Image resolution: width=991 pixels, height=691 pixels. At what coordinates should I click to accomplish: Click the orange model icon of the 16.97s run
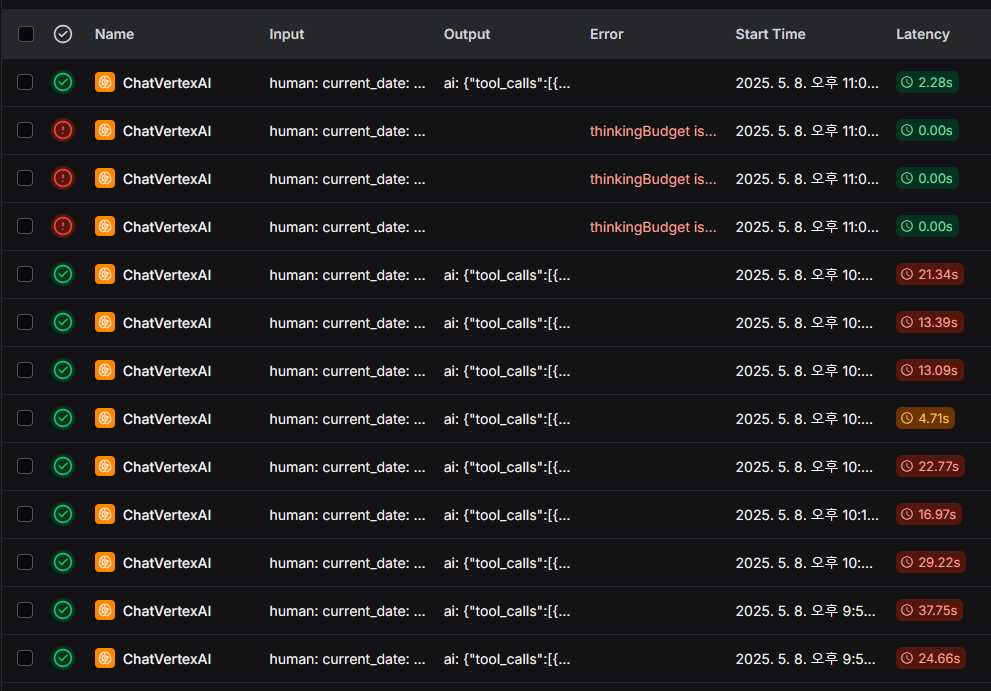click(x=105, y=515)
